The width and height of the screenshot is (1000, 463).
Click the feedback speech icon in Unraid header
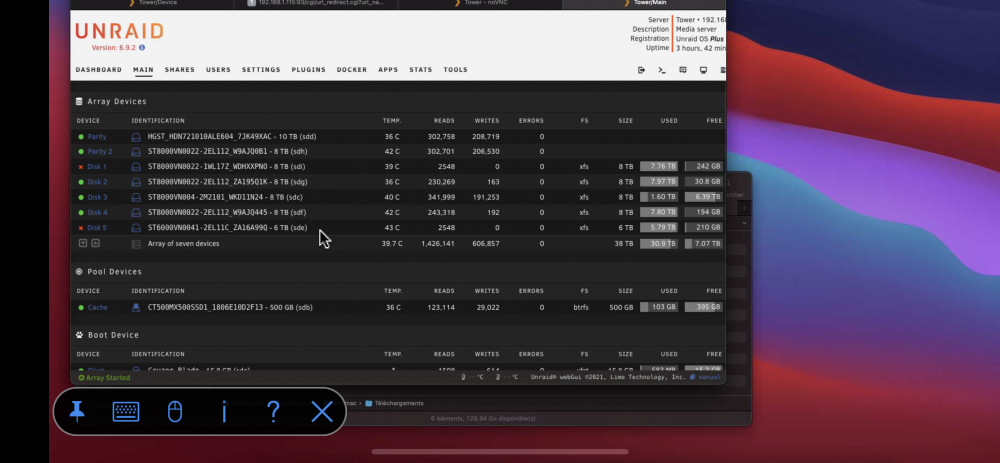682,70
